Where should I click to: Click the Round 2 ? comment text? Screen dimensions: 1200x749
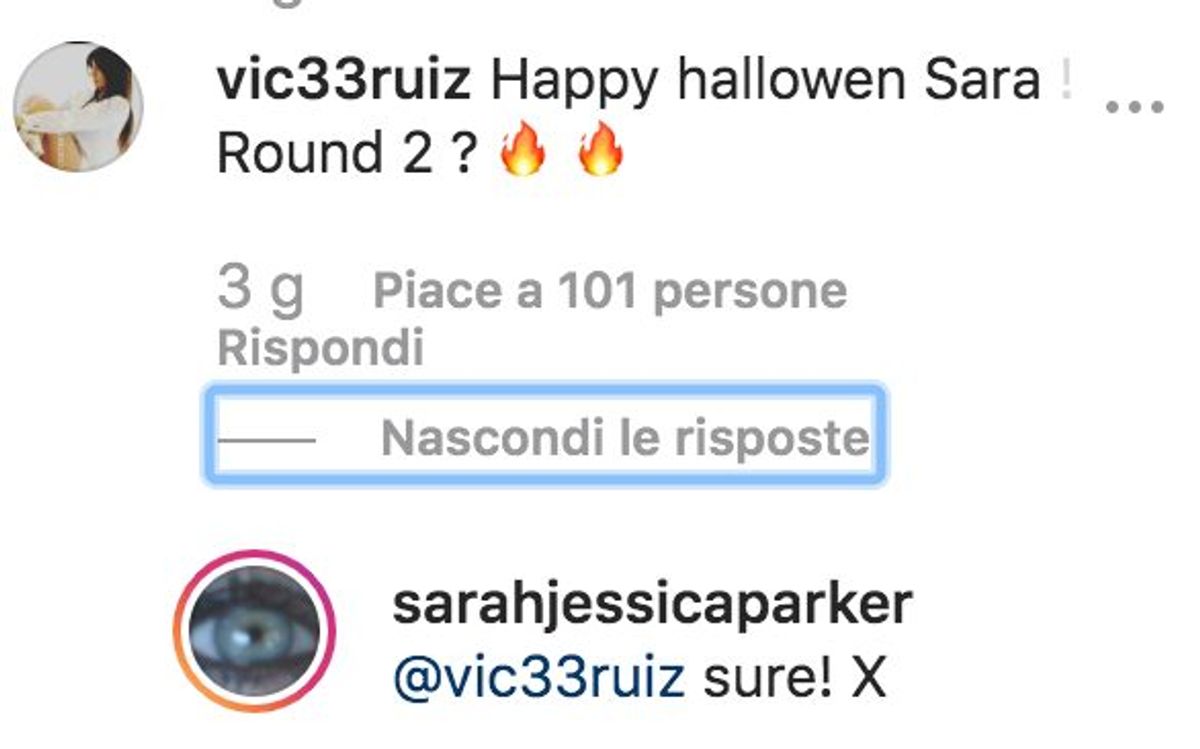click(x=345, y=154)
